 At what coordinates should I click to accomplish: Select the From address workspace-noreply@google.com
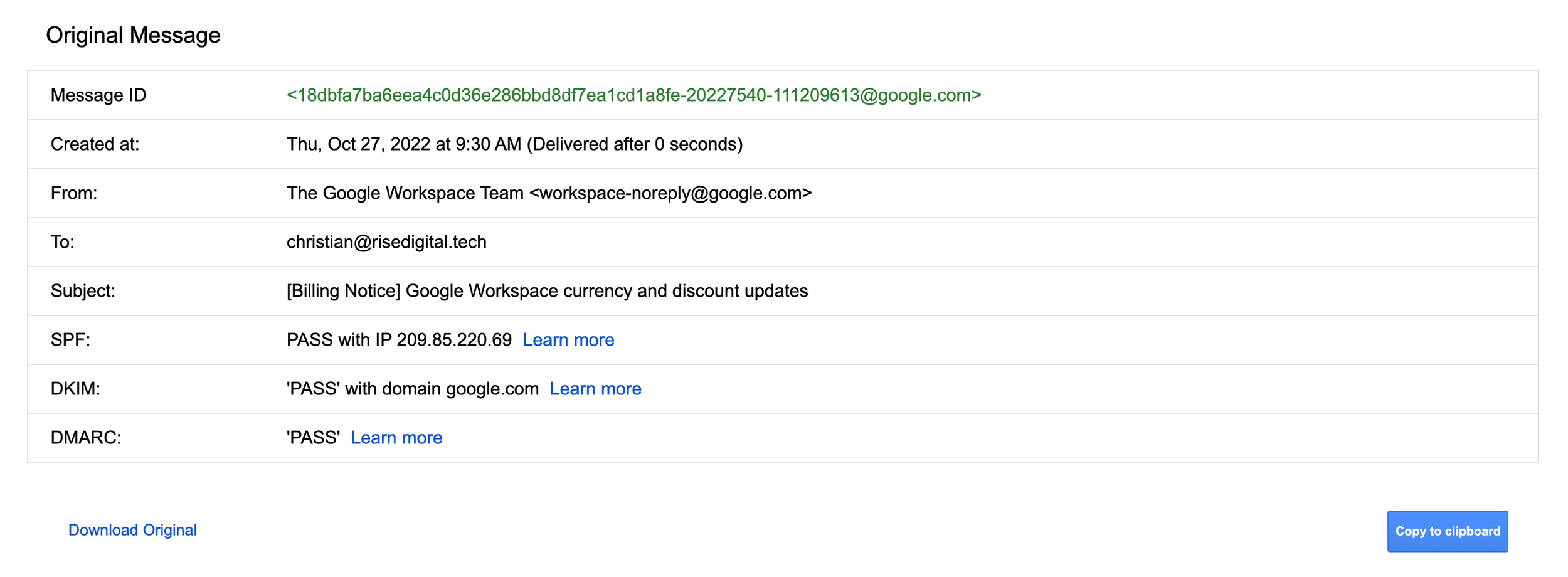[671, 193]
